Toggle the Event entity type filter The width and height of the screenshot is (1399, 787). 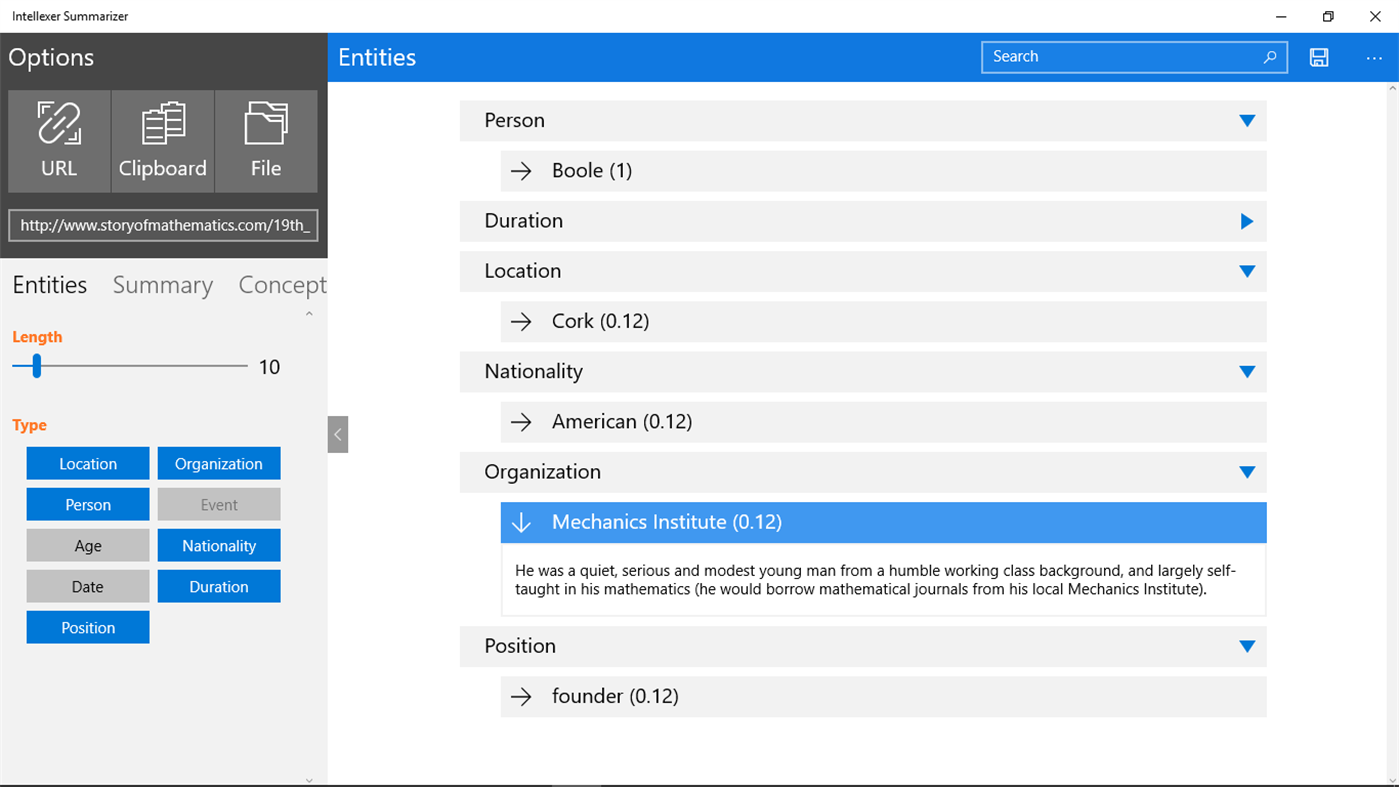[x=219, y=505]
